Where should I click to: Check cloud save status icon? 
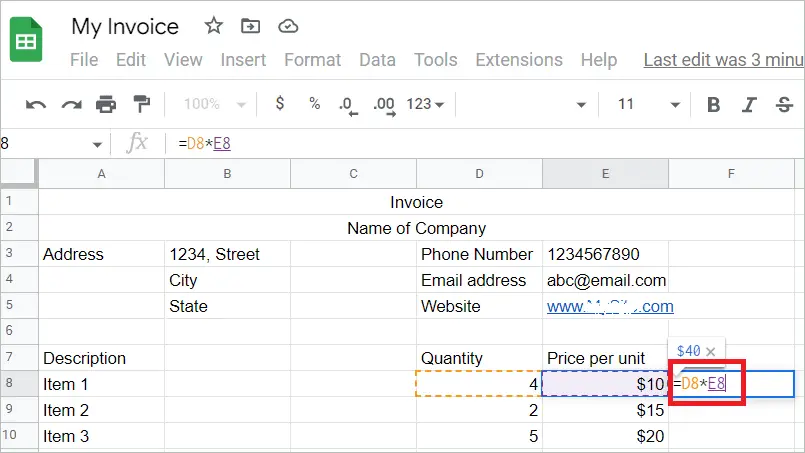[x=288, y=26]
